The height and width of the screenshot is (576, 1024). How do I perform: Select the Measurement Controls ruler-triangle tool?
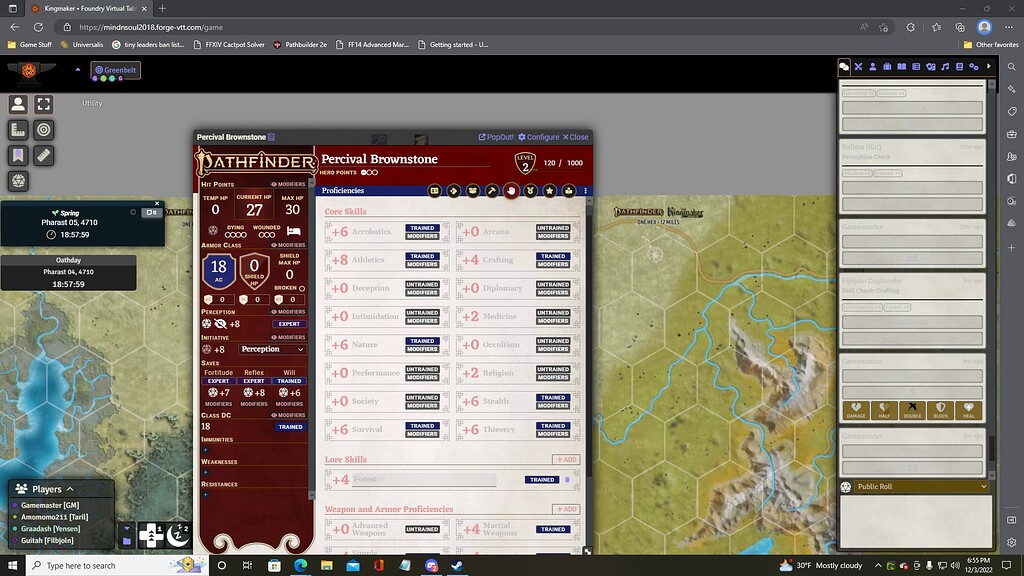[x=18, y=130]
